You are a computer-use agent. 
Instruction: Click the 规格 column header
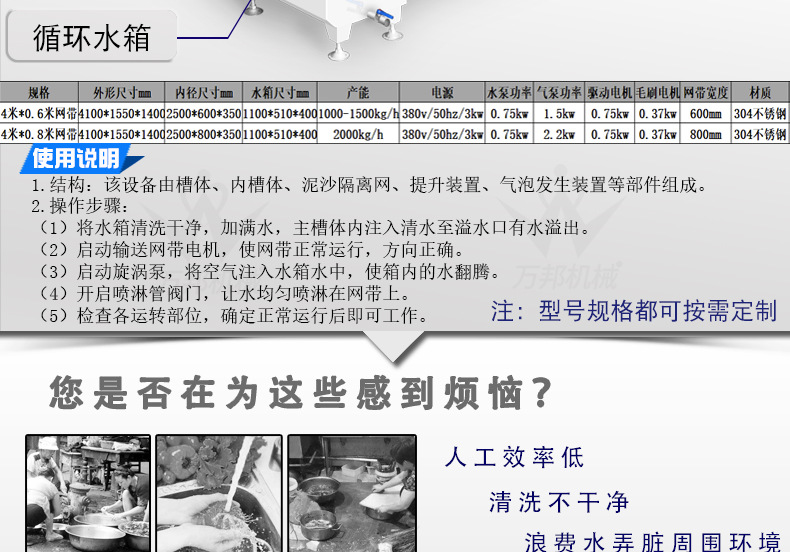(38, 92)
